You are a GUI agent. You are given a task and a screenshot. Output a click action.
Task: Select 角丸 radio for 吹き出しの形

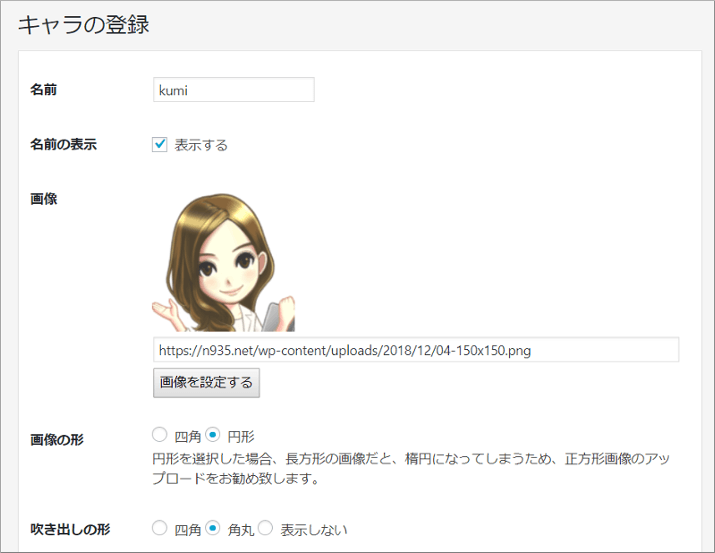tap(212, 528)
